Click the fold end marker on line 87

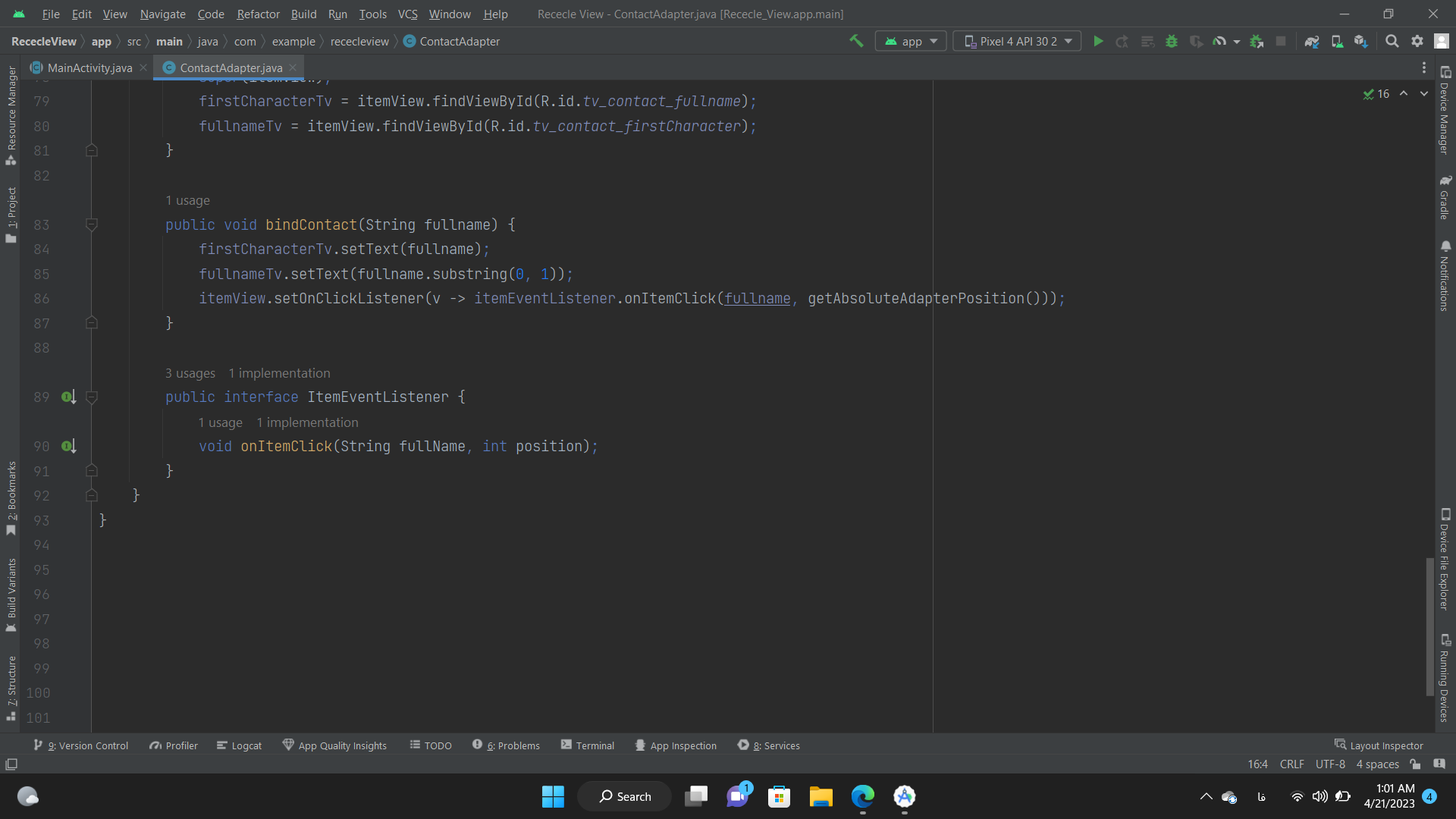tap(92, 323)
